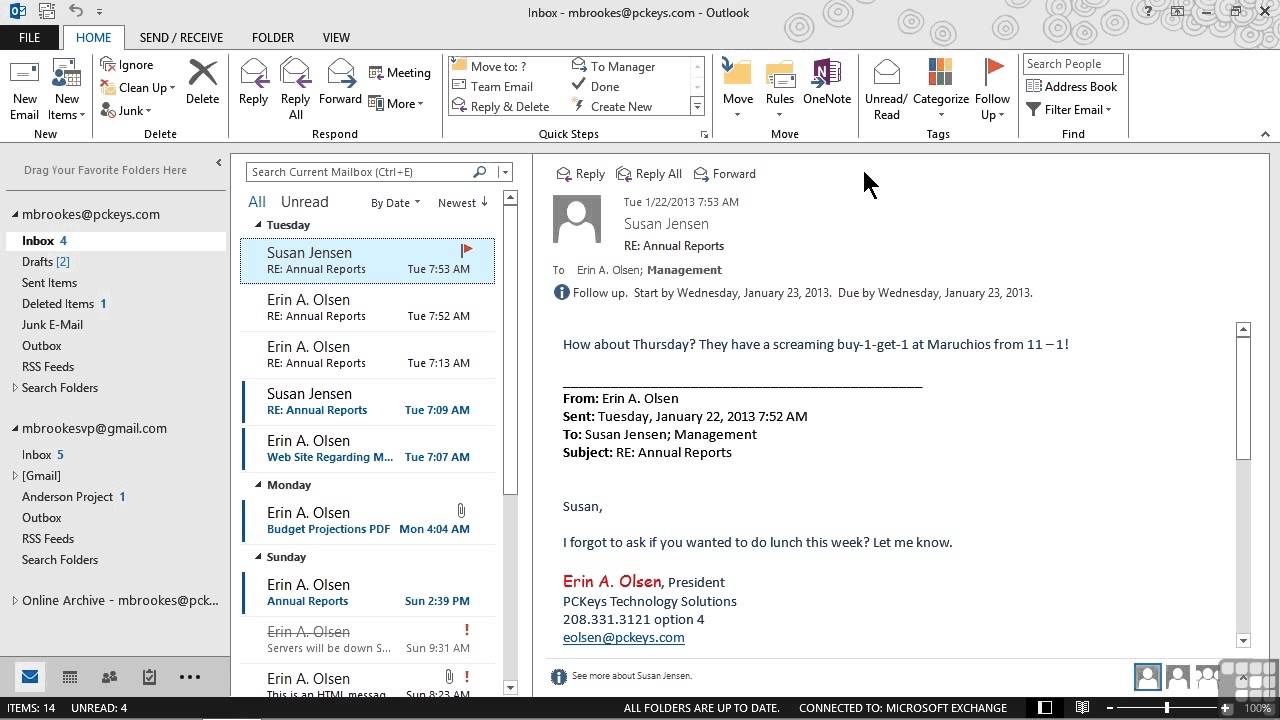Open the FILE tab
The image size is (1280, 720).
[x=30, y=37]
